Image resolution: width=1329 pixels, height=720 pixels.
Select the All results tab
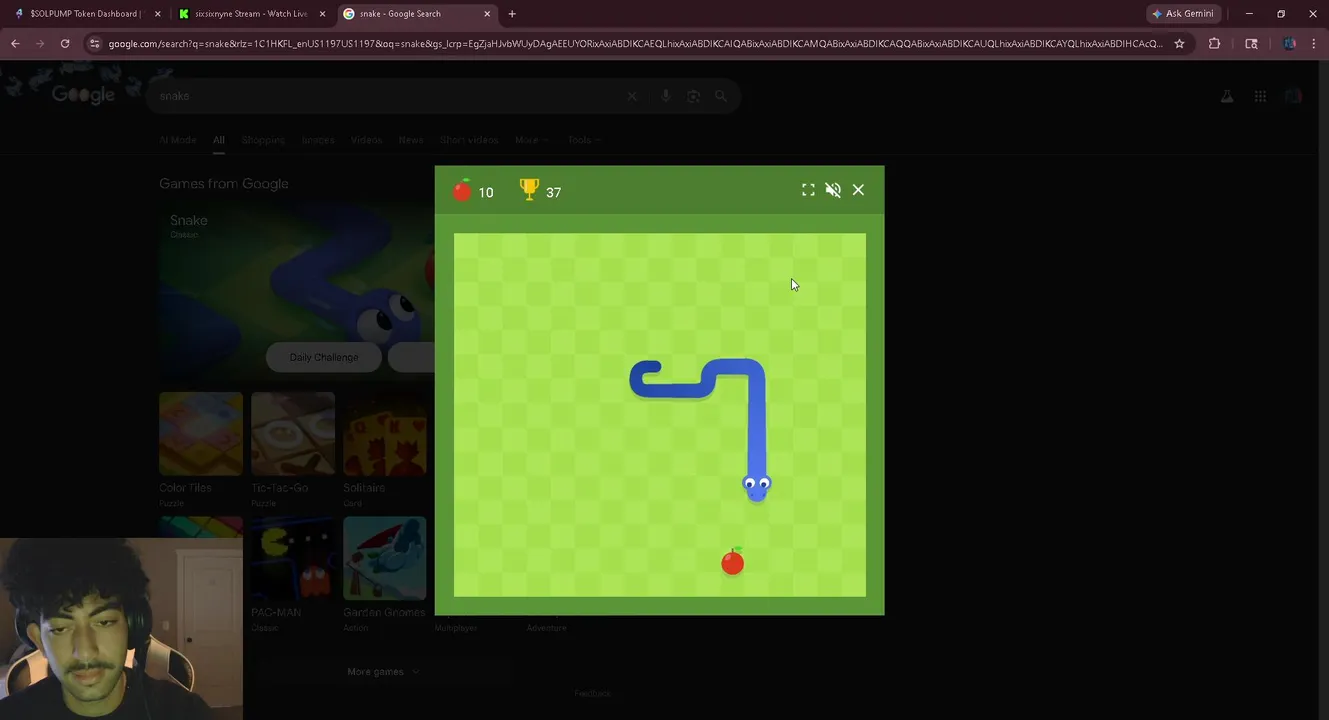tap(218, 140)
